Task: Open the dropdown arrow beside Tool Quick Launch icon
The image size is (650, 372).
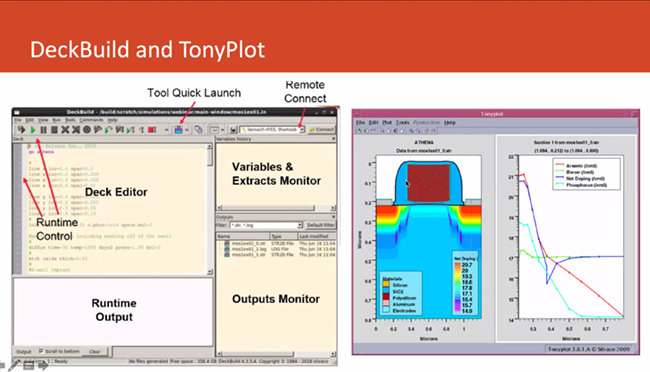Action: [x=187, y=130]
